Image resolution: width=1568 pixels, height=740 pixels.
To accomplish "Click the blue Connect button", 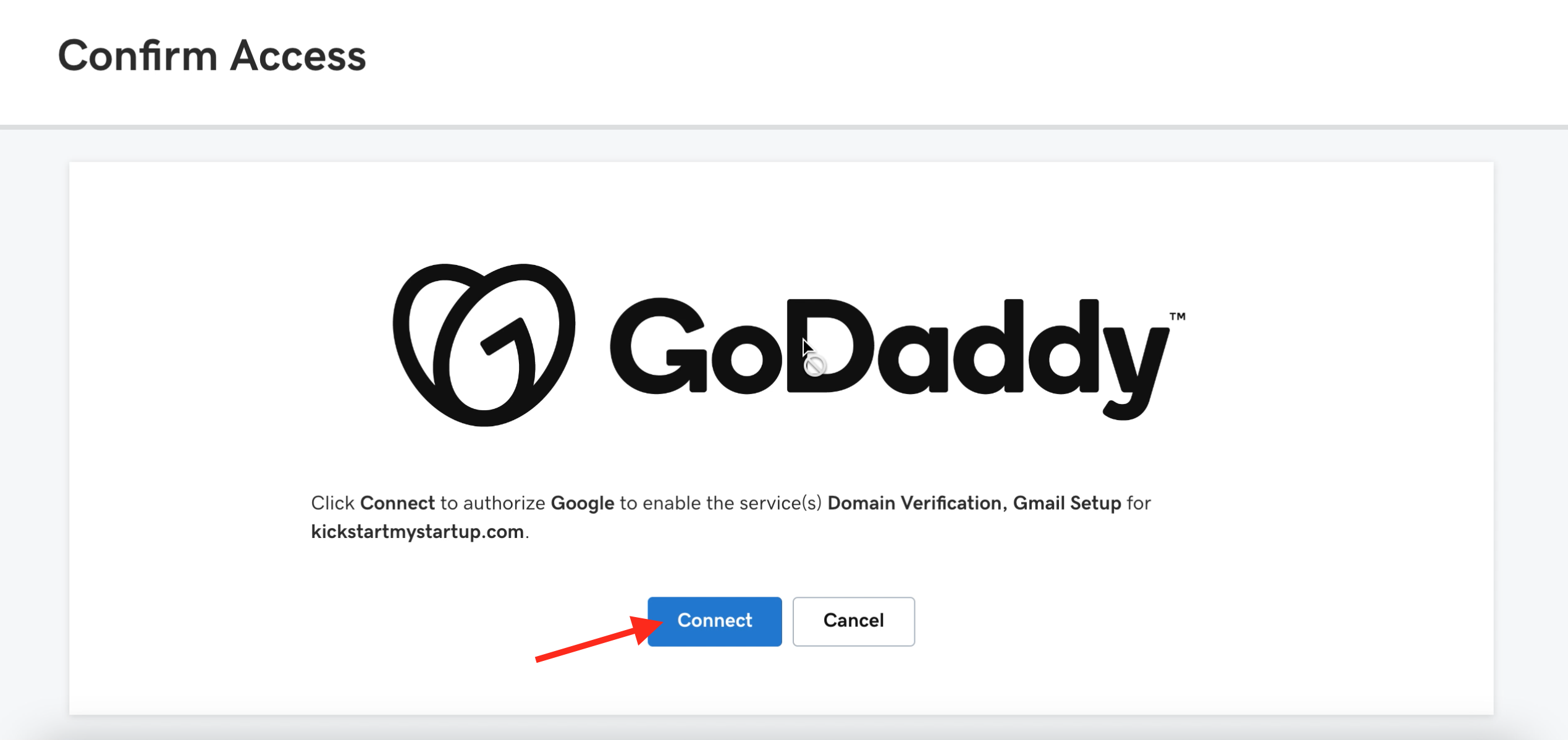I will (714, 621).
